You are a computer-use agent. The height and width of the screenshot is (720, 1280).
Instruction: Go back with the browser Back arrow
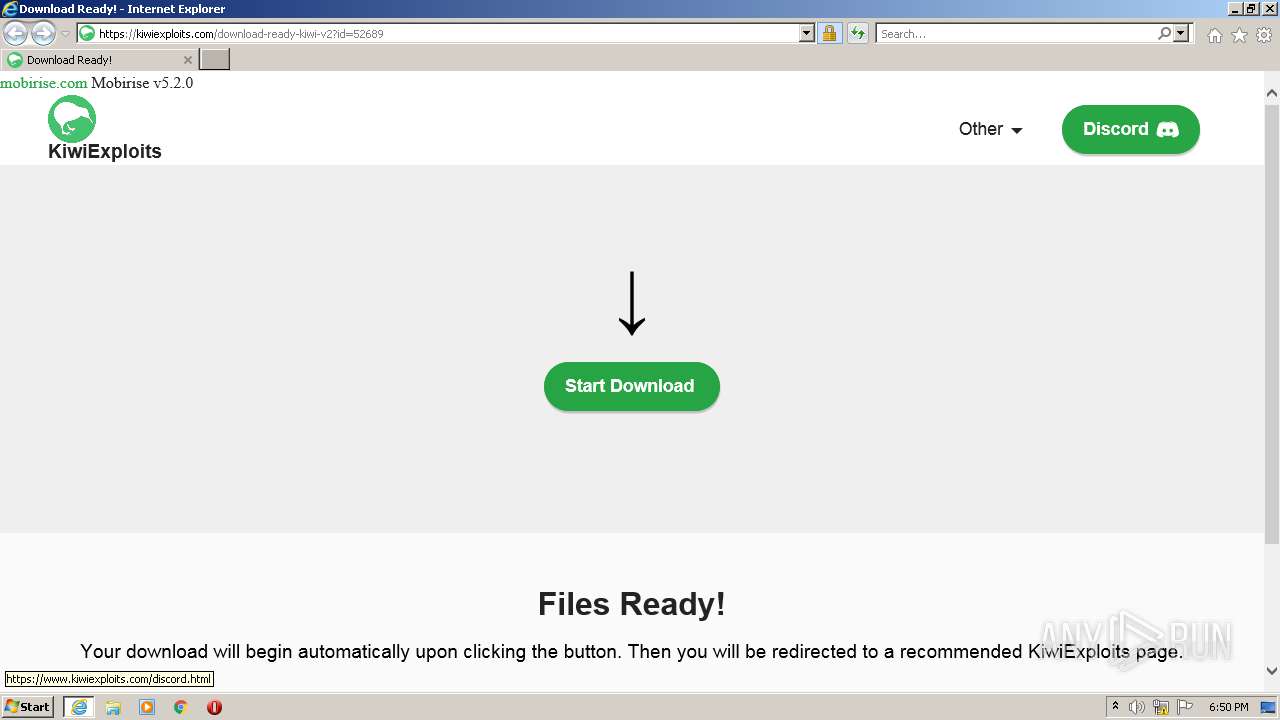coord(16,33)
